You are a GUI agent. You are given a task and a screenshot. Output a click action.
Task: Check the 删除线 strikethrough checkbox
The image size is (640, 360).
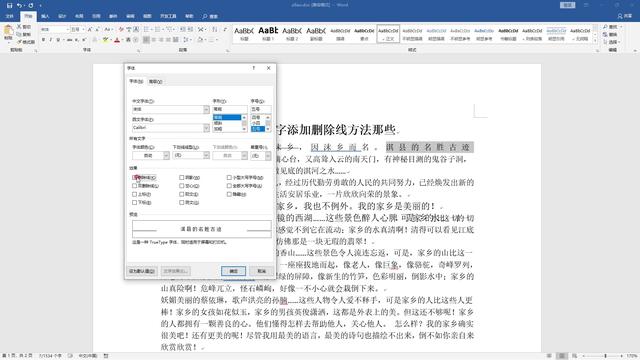click(135, 178)
